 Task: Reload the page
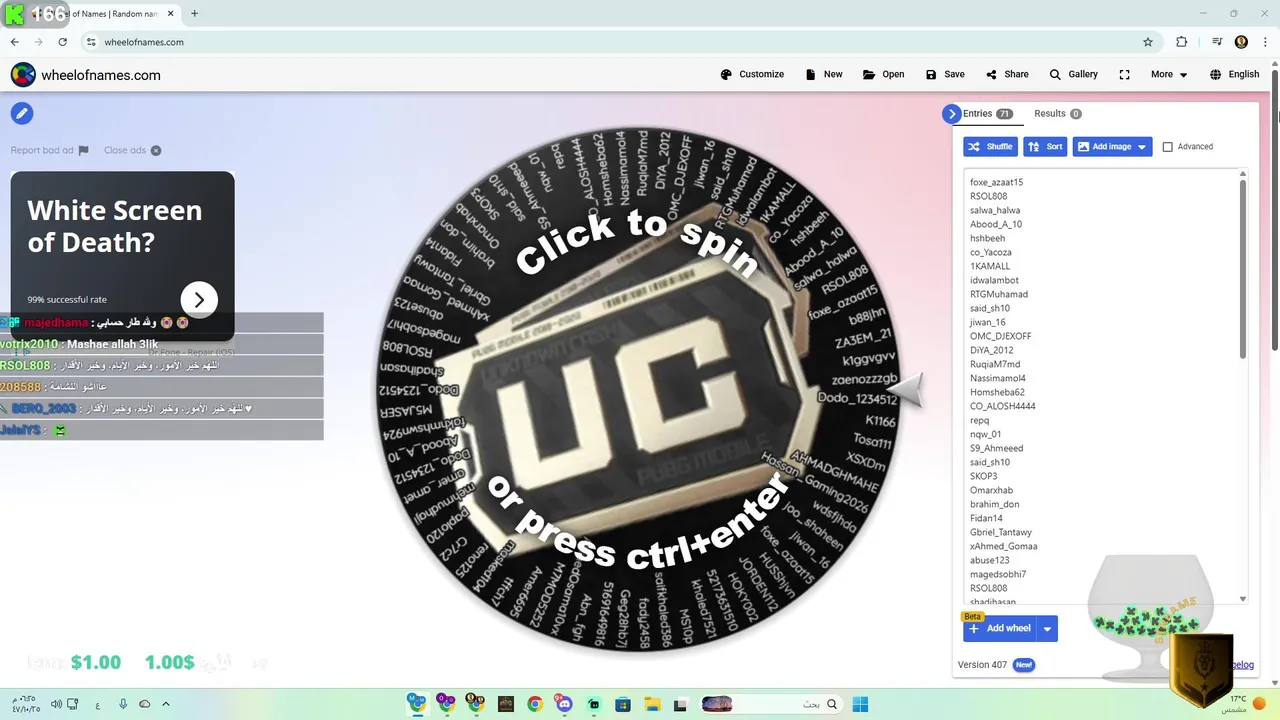62,42
